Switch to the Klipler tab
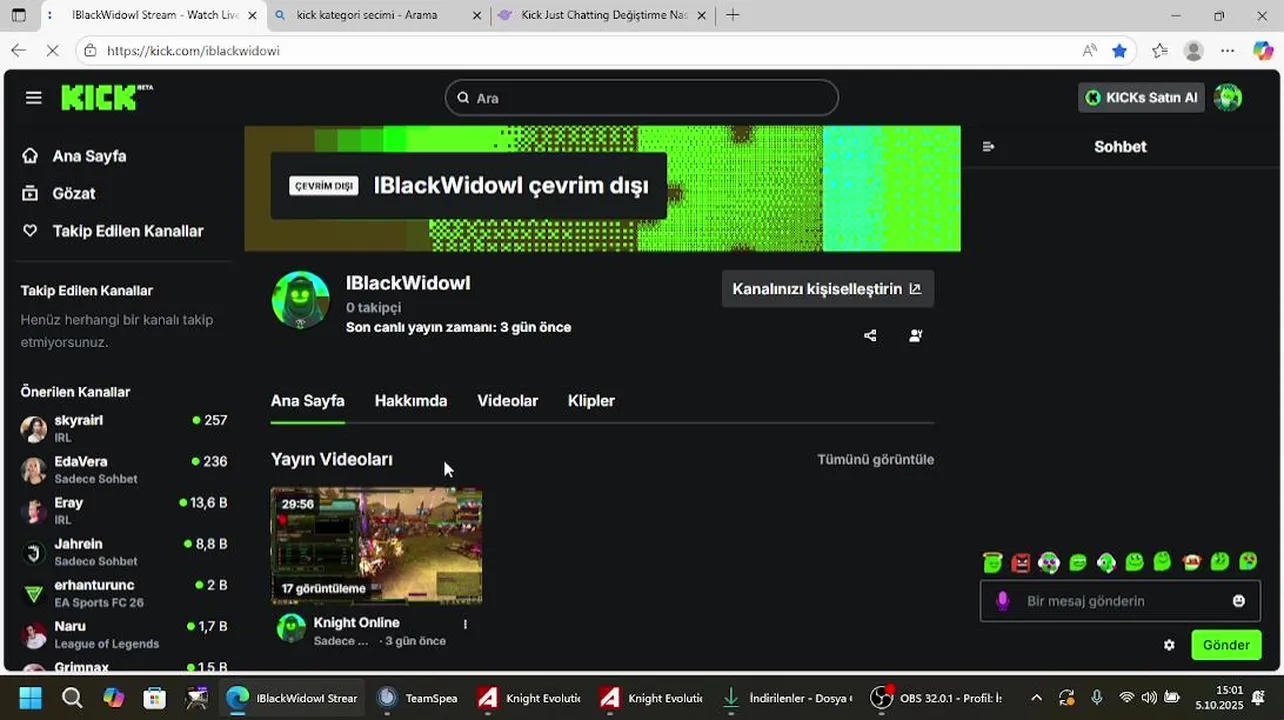 click(591, 401)
